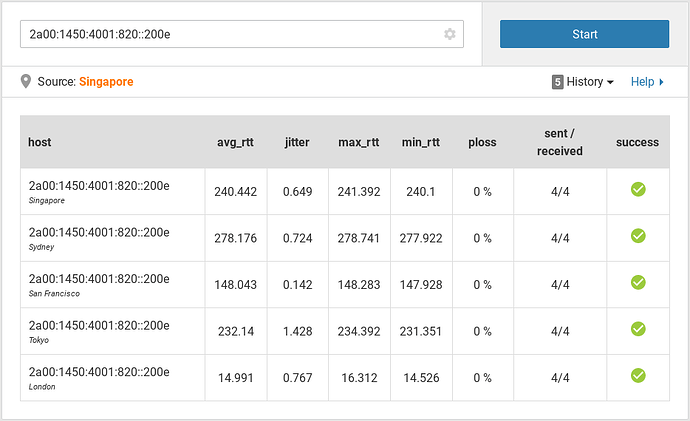Click success checkmark for Sydney row
The image size is (690, 421).
[638, 236]
